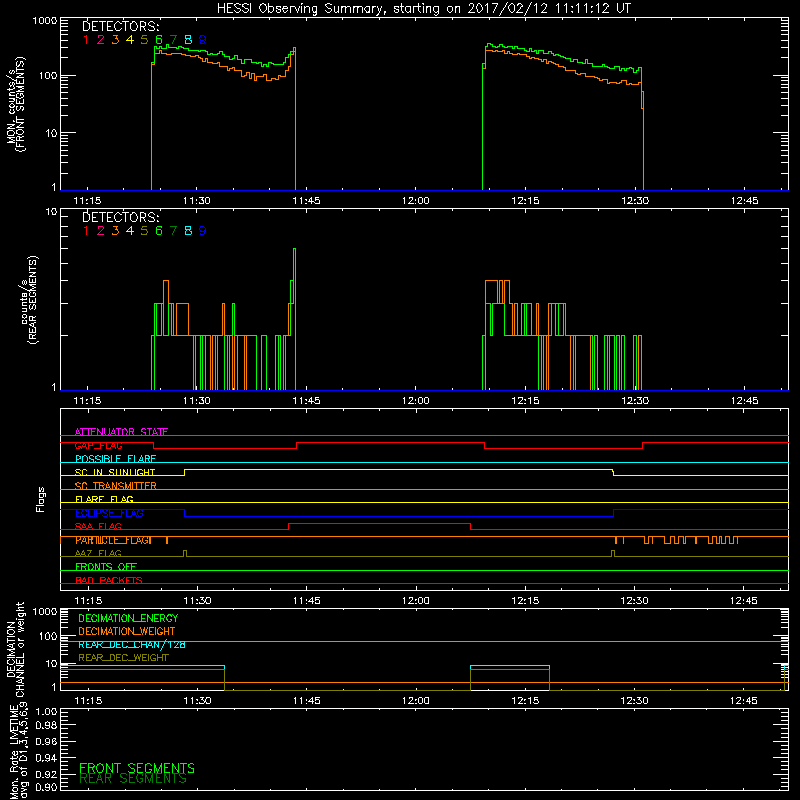Click 11:30 tick label under front segments plot
The height and width of the screenshot is (800, 800).
[196, 201]
